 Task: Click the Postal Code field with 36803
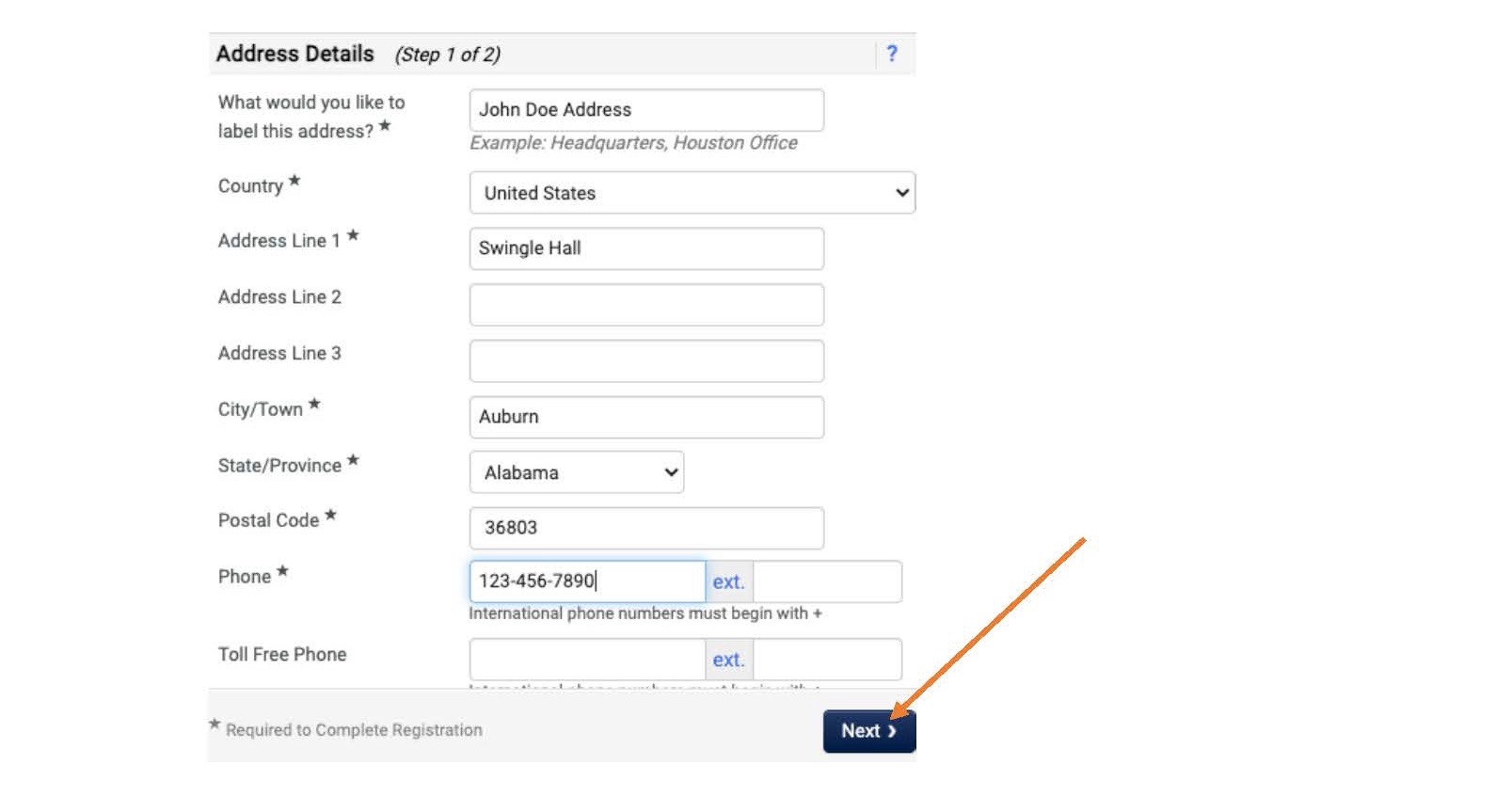click(646, 528)
